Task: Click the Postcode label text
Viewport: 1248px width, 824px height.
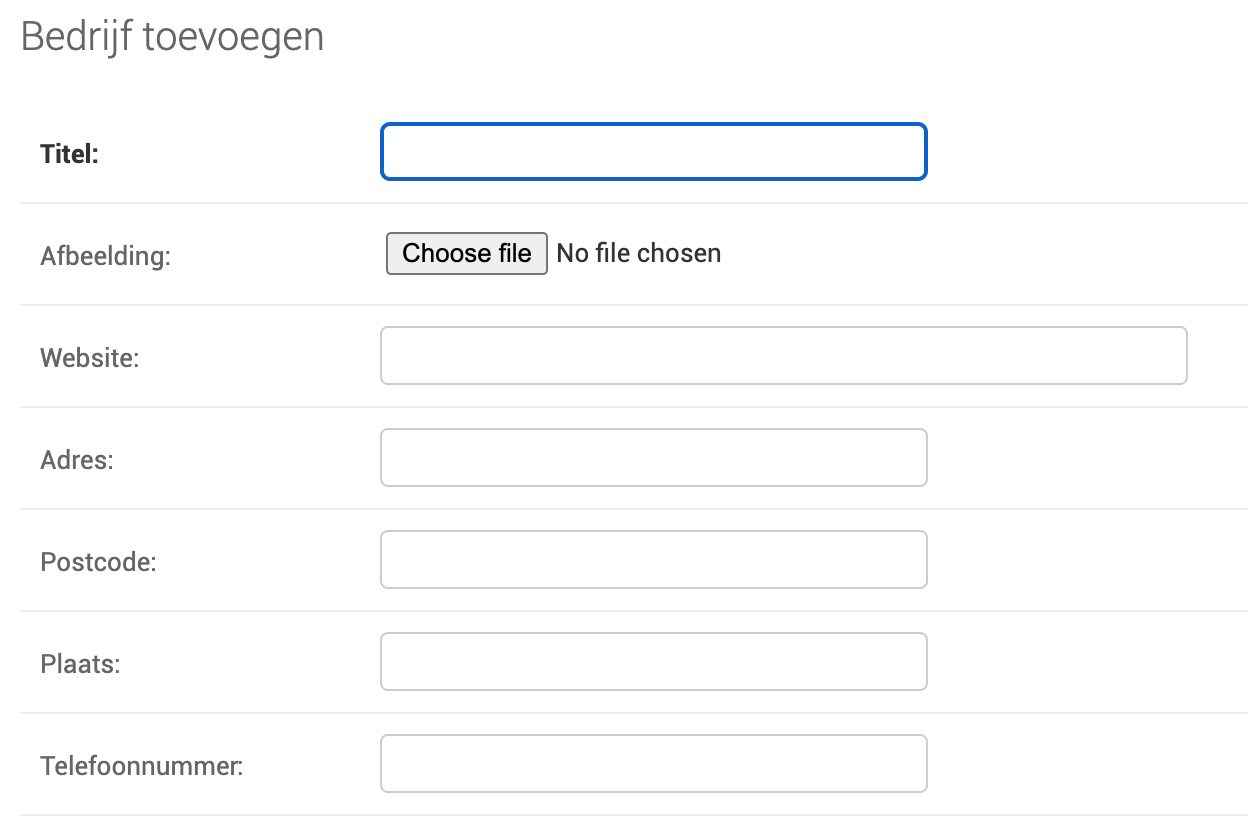Action: (99, 562)
